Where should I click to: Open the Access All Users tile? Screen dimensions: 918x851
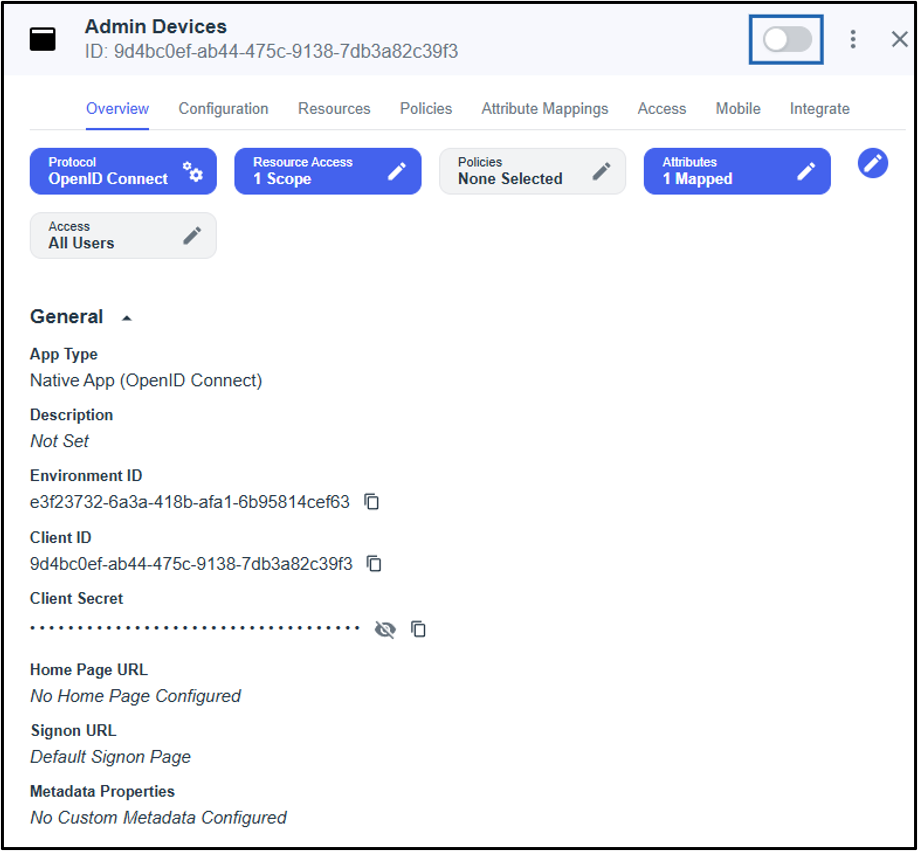[123, 235]
